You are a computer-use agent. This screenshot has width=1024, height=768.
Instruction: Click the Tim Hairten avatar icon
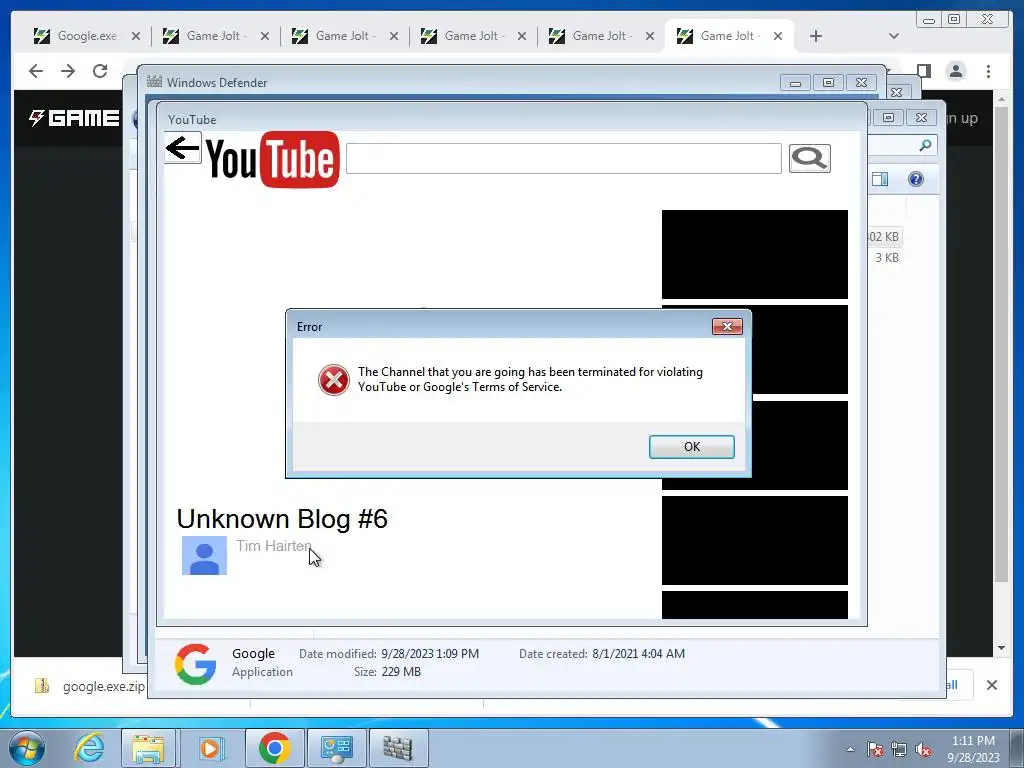(x=204, y=556)
